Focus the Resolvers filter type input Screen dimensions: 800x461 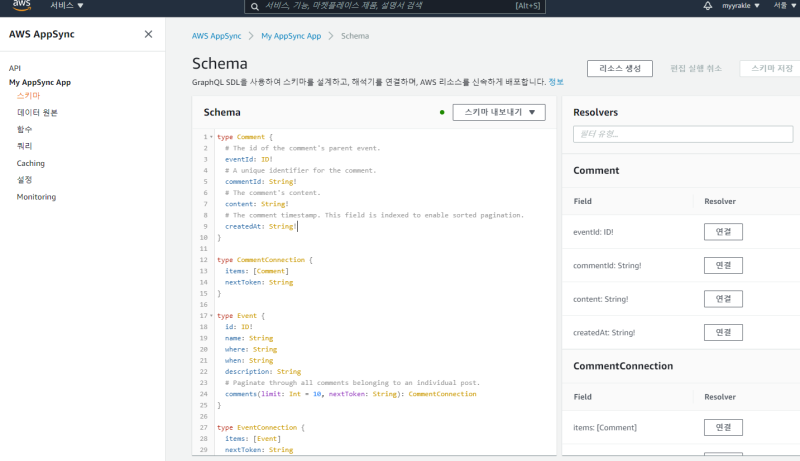683,134
